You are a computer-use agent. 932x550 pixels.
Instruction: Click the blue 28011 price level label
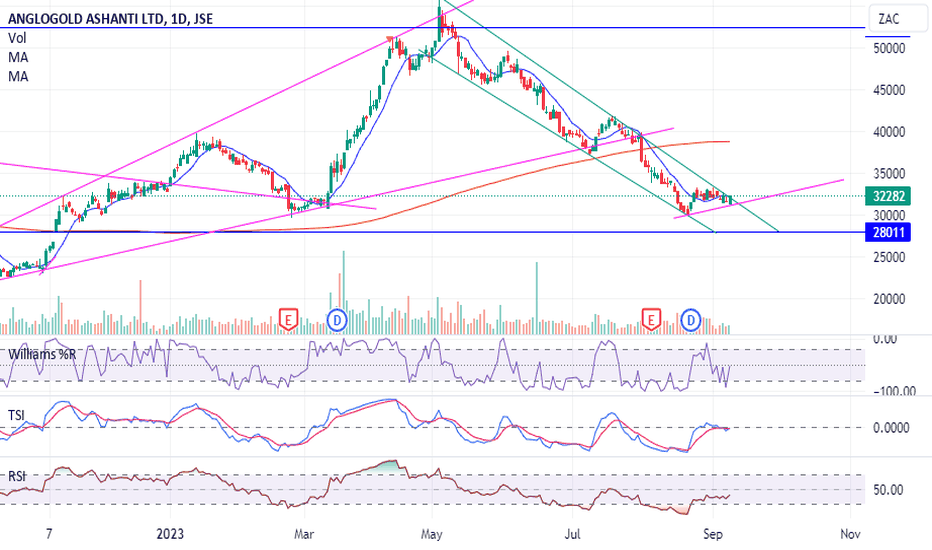pyautogui.click(x=888, y=232)
